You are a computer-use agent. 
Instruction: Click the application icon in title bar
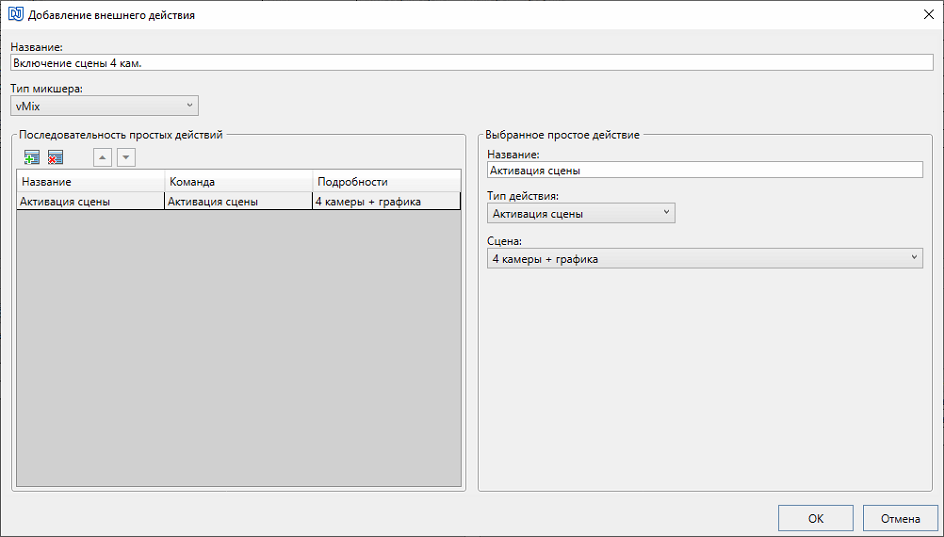click(15, 14)
